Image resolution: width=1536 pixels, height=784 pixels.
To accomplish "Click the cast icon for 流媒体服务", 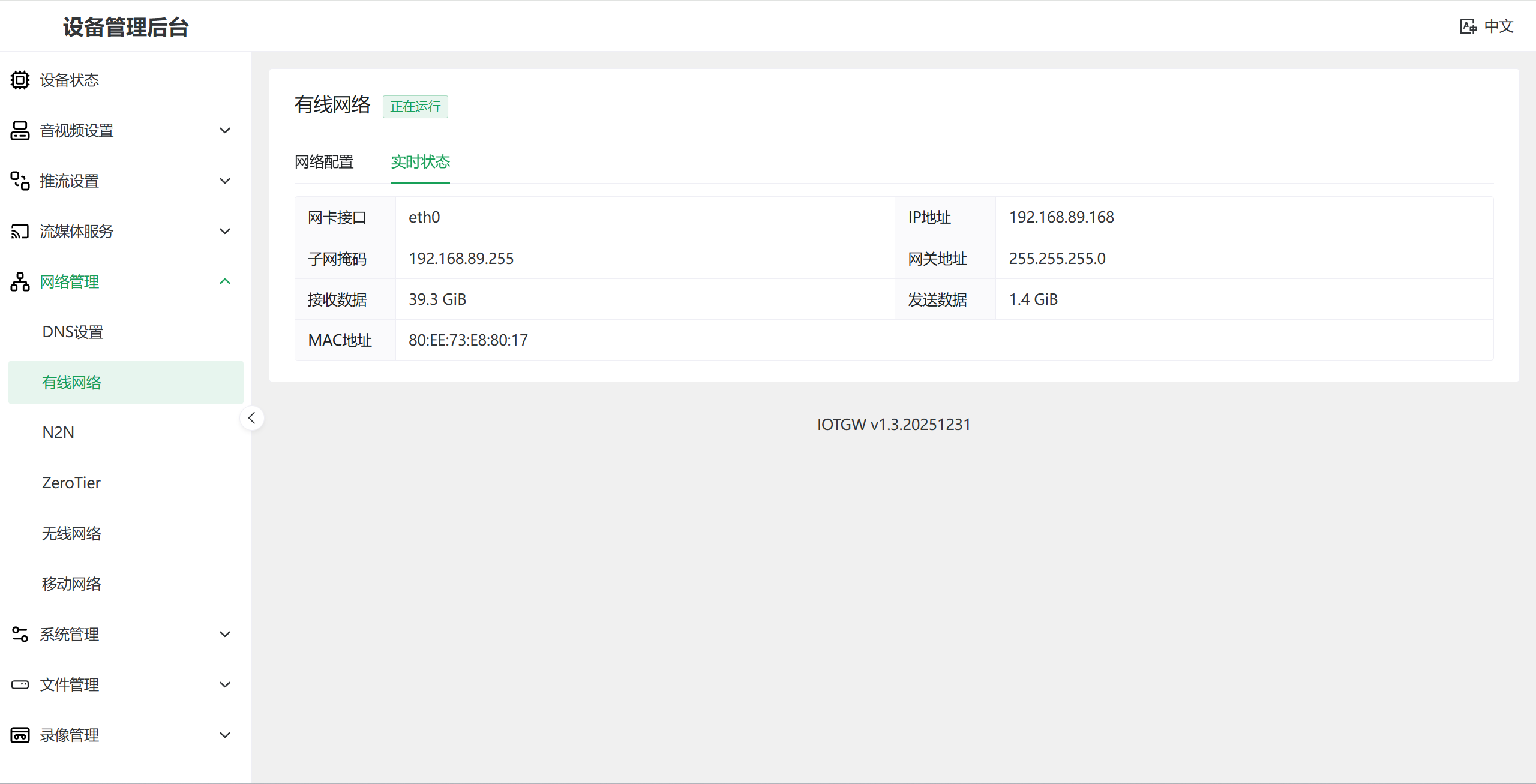I will click(x=20, y=231).
